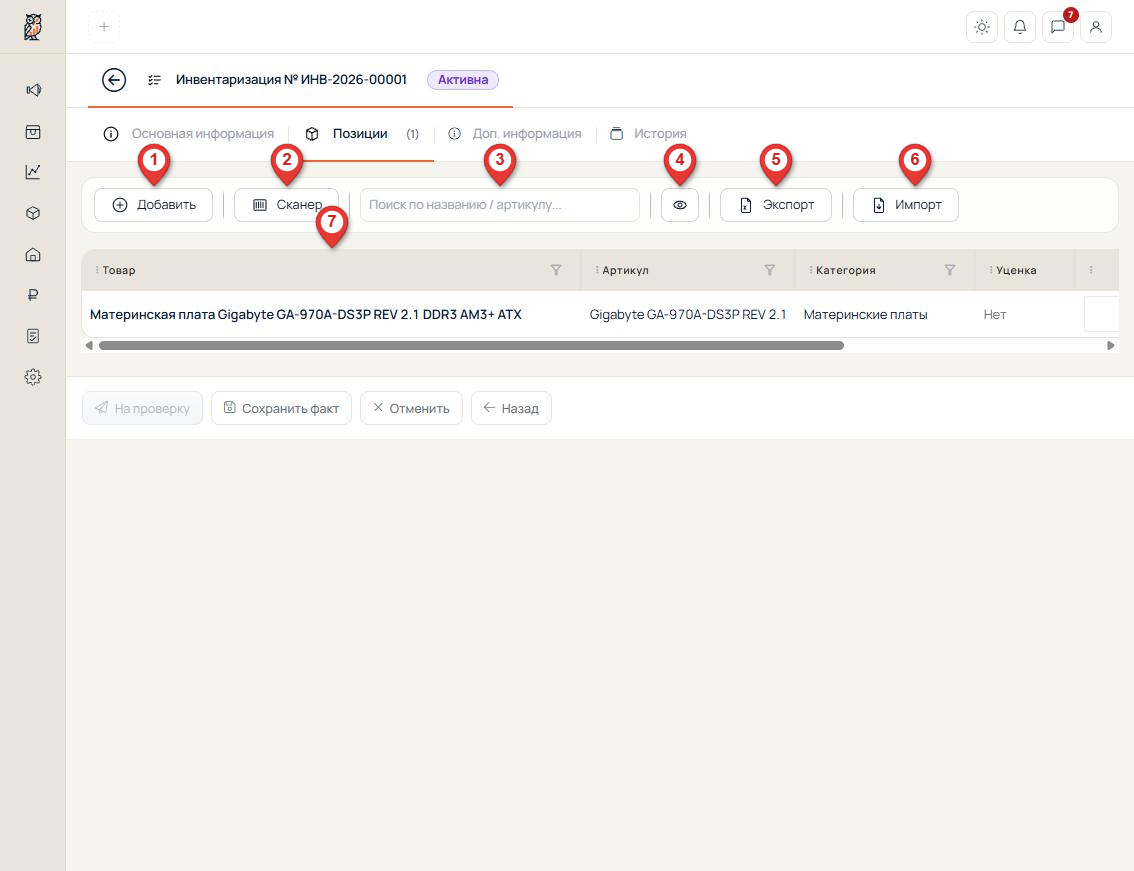
Task: Open the ruble finance icon in sidebar
Action: pos(33,295)
